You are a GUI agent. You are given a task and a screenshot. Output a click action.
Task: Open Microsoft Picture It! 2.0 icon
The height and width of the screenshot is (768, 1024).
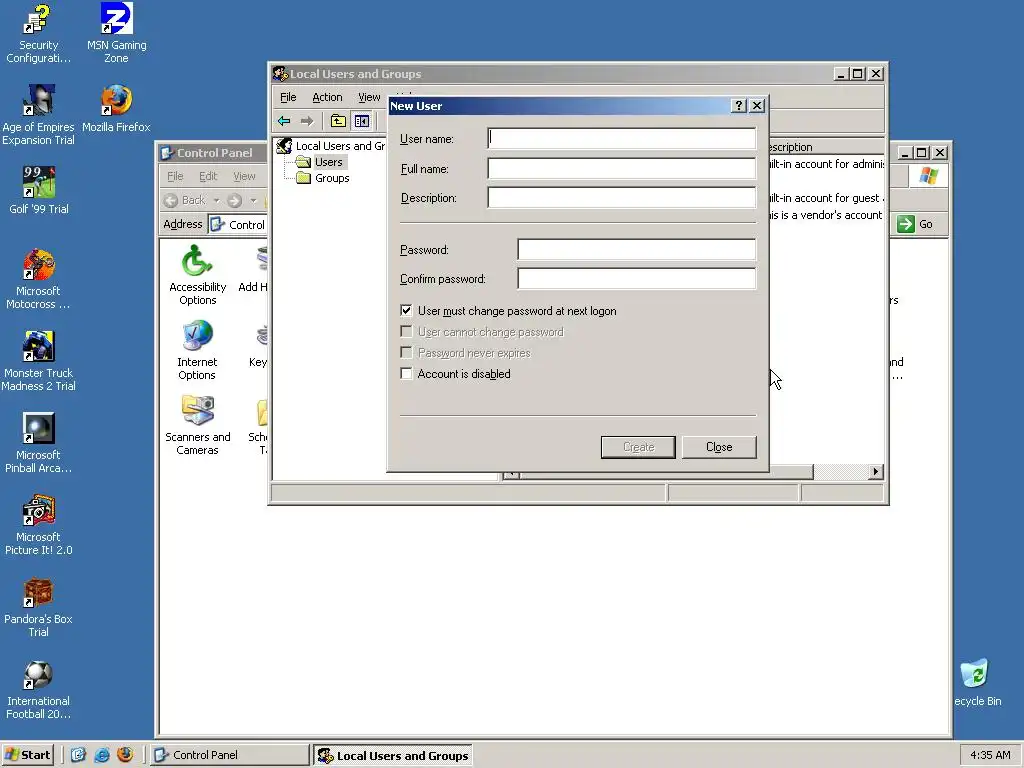pos(38,525)
